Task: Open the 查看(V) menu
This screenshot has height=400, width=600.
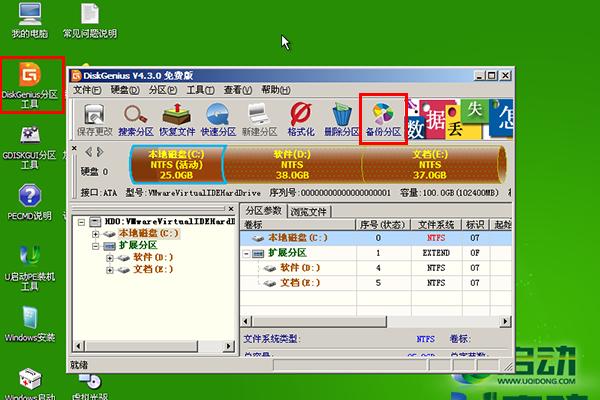Action: 238,90
